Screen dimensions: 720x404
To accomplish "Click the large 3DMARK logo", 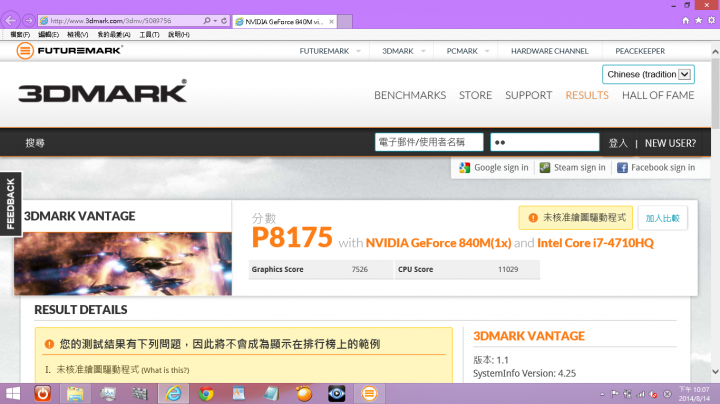I will click(102, 91).
